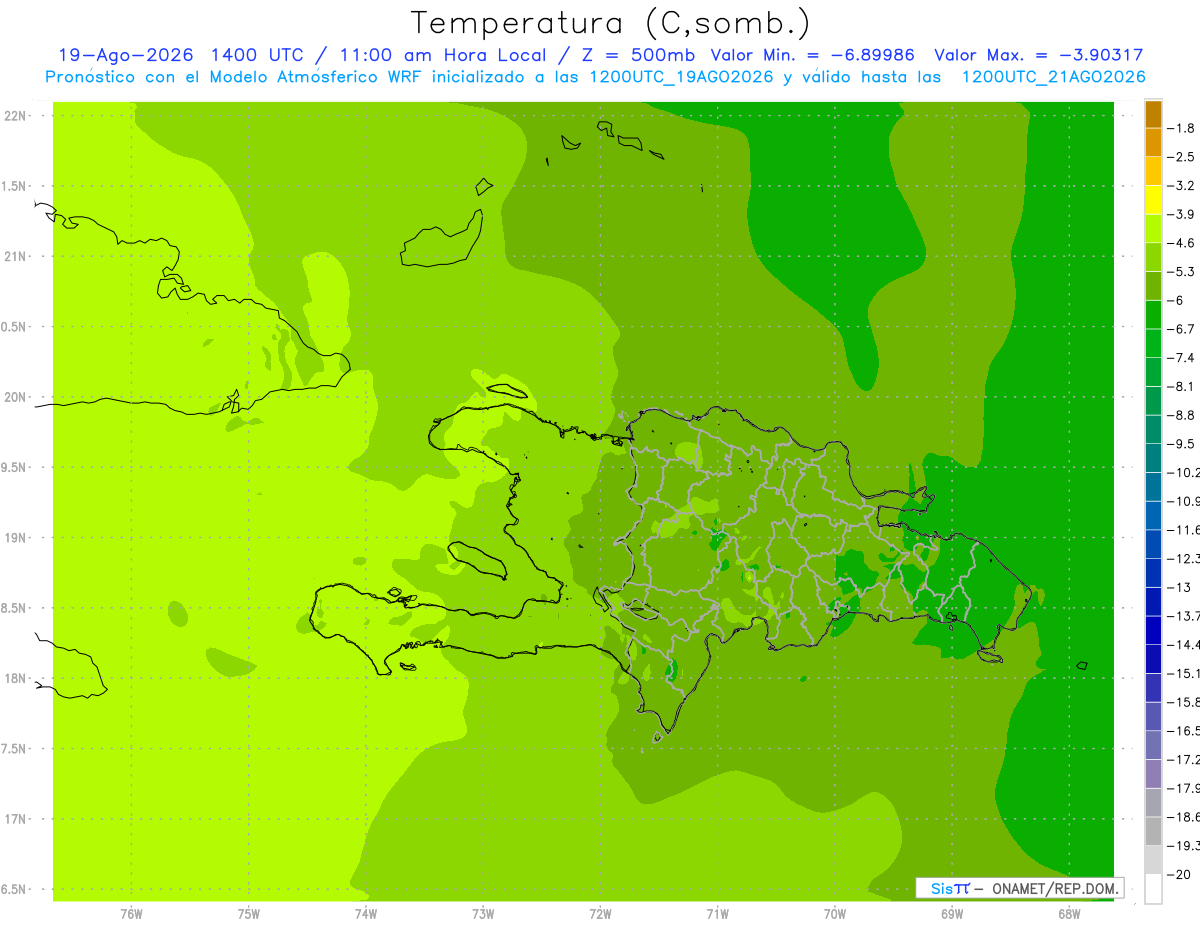Click the '-2.5' legend value
This screenshot has width=1200, height=927.
1182,157
